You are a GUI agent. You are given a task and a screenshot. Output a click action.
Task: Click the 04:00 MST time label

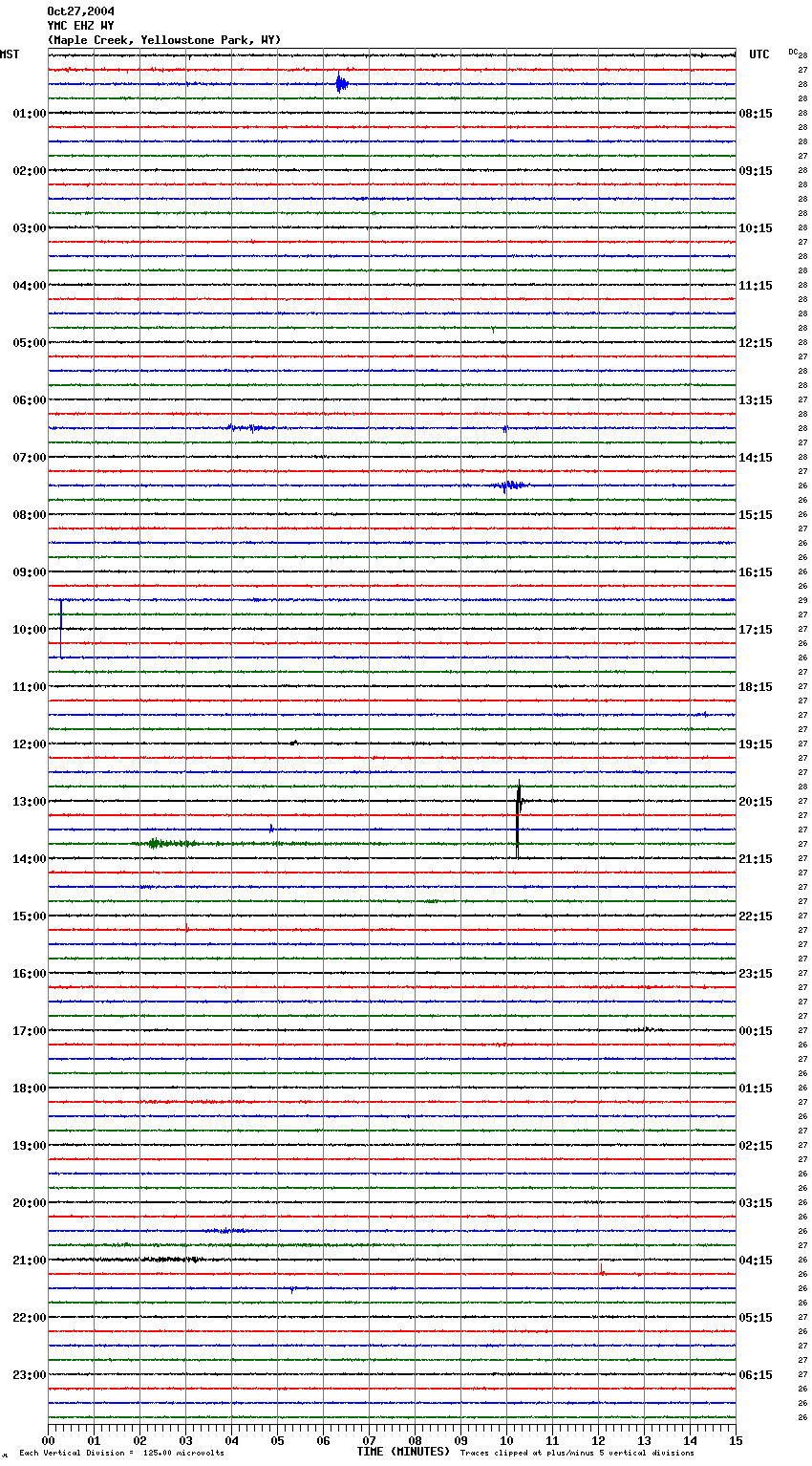coord(30,286)
